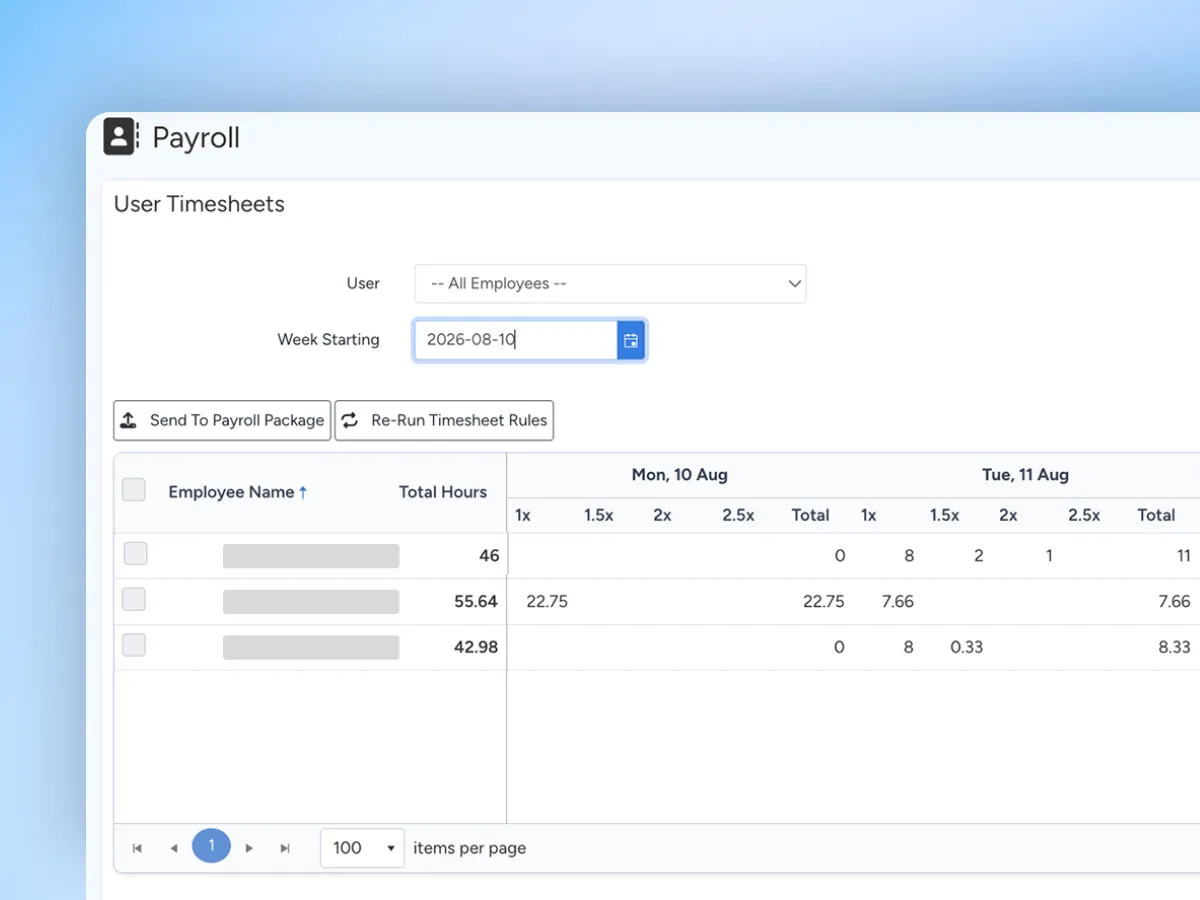Viewport: 1200px width, 900px height.
Task: Click the 42.98 total hours cell
Action: [476, 647]
